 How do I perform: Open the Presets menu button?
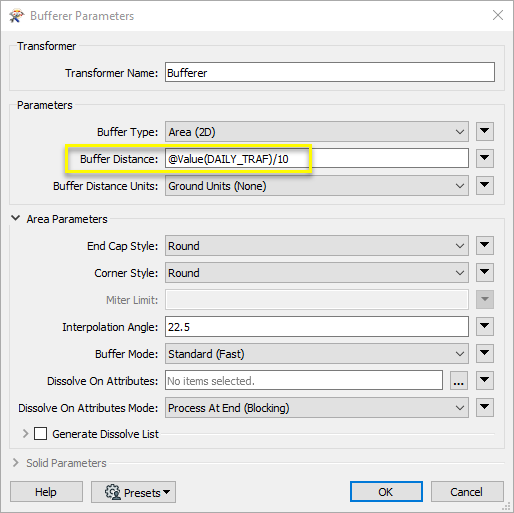133,492
